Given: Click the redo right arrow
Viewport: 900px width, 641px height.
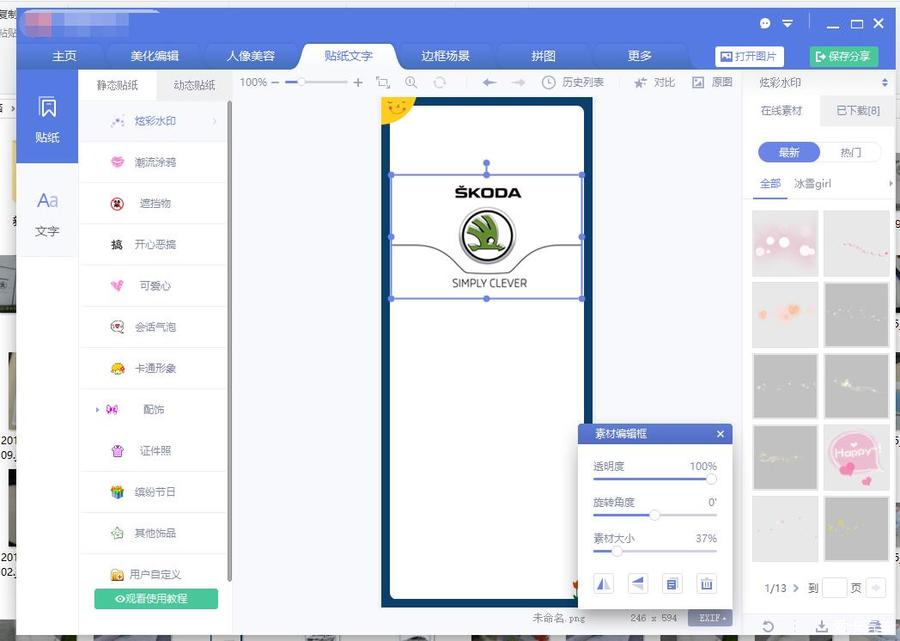Looking at the screenshot, I should tap(518, 83).
